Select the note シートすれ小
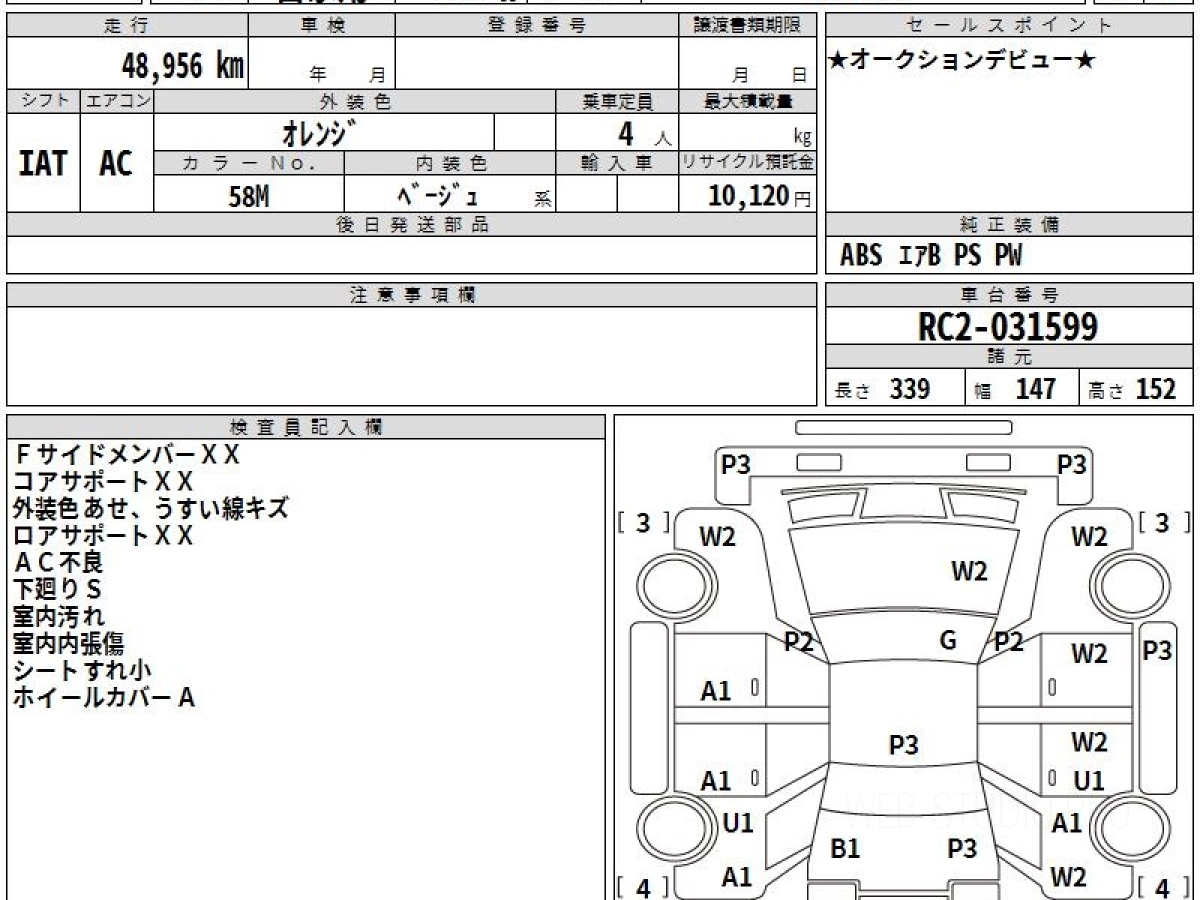 coord(82,670)
